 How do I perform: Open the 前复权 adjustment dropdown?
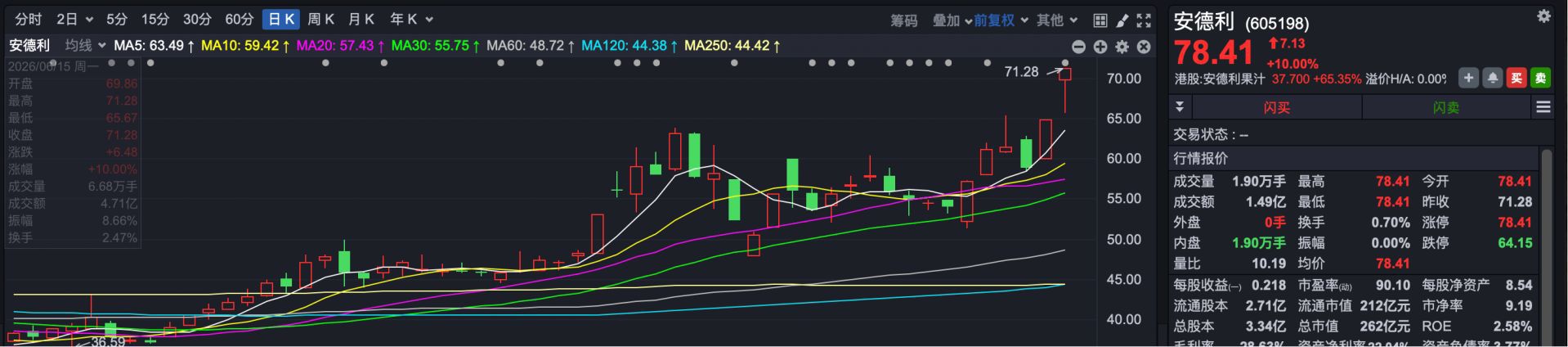point(1001,20)
